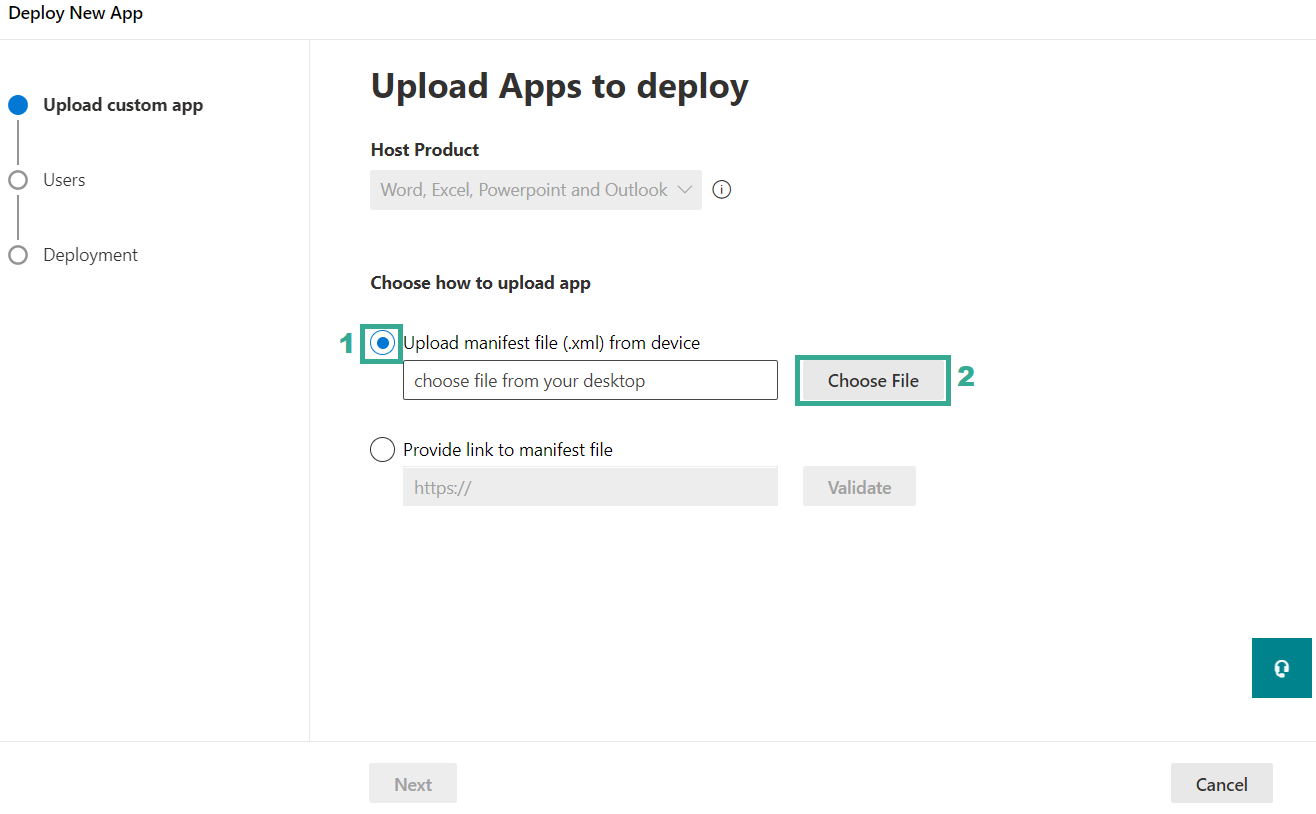Click the info icon beside Host Product

(722, 190)
